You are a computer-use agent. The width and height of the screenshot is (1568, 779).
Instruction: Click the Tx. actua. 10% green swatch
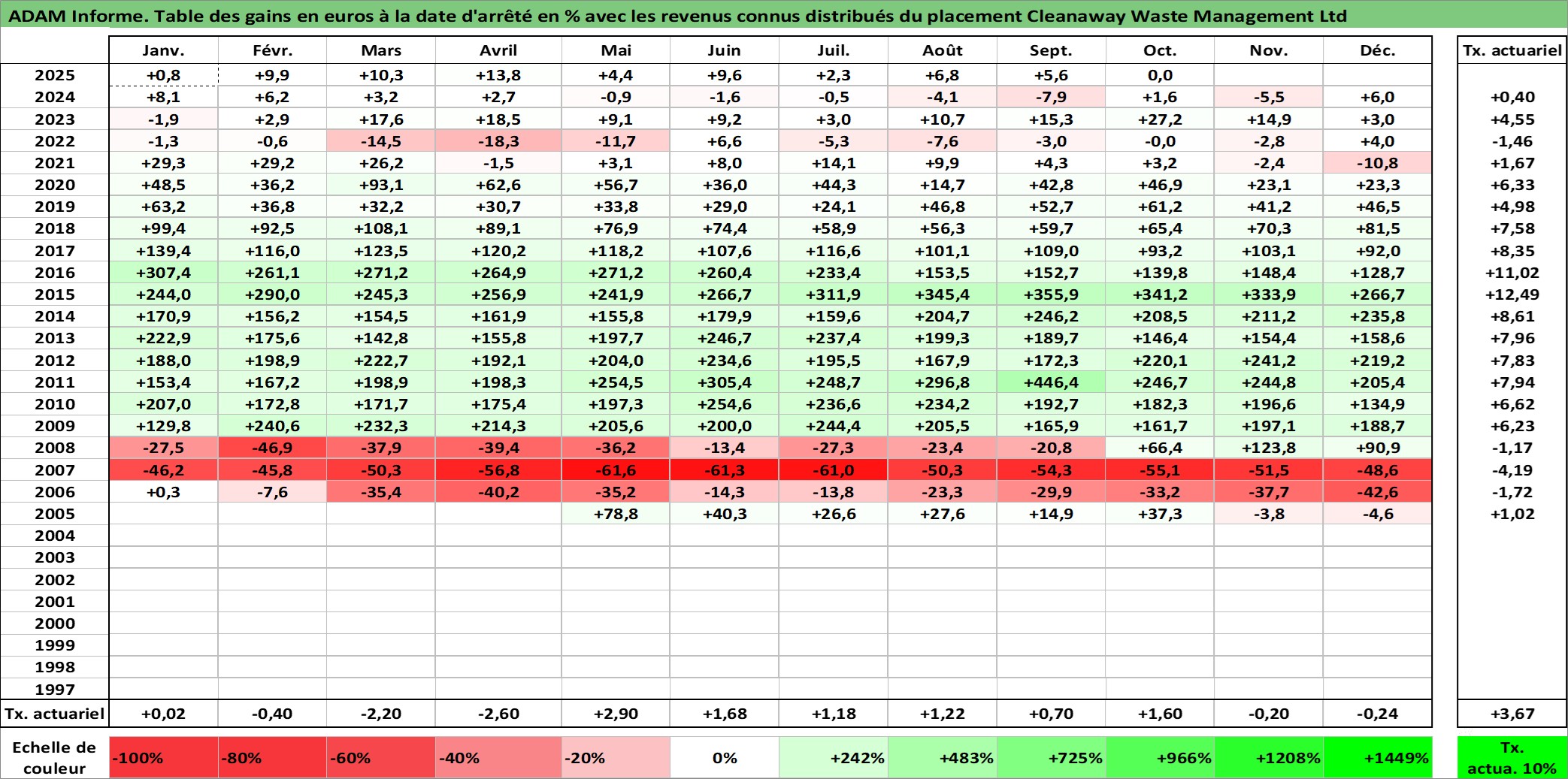[x=1512, y=757]
